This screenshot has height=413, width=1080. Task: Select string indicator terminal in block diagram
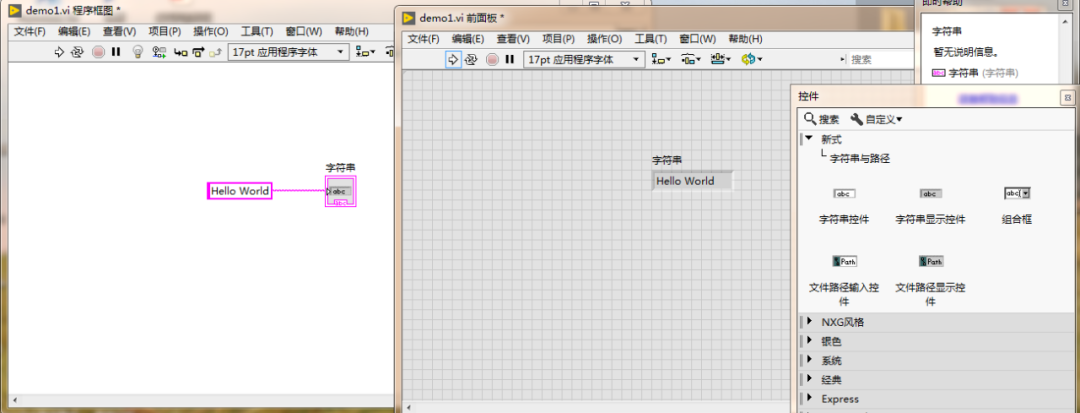(x=341, y=191)
